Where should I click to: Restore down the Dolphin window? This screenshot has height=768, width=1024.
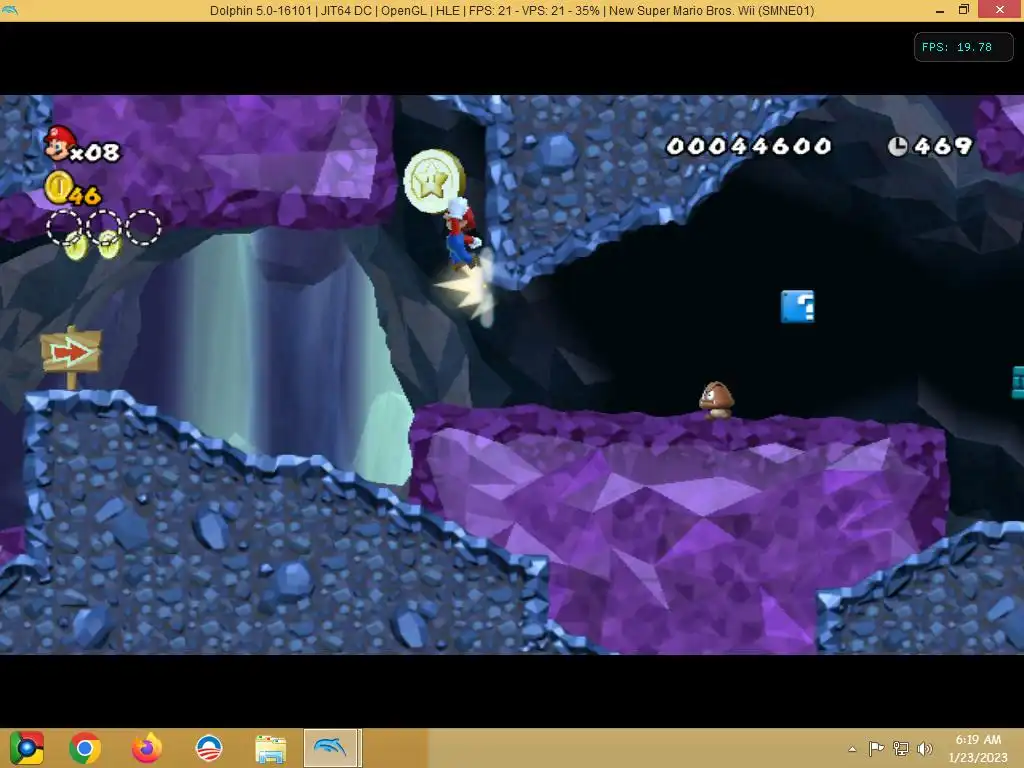(964, 10)
